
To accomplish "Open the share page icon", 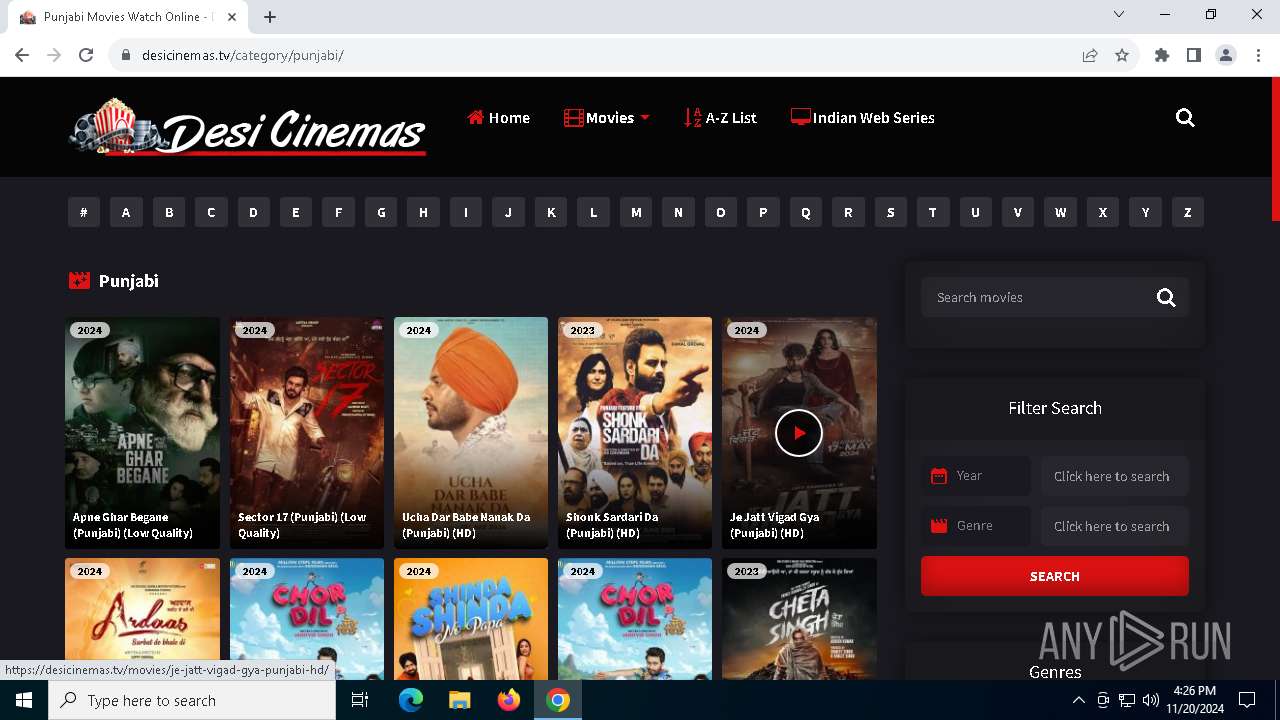I will pyautogui.click(x=1090, y=55).
